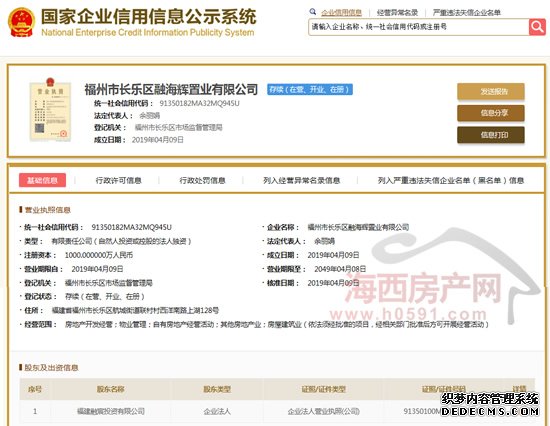Click the 国家企业信用信息公示系统 site title
This screenshot has width=550, height=426.
(149, 17)
